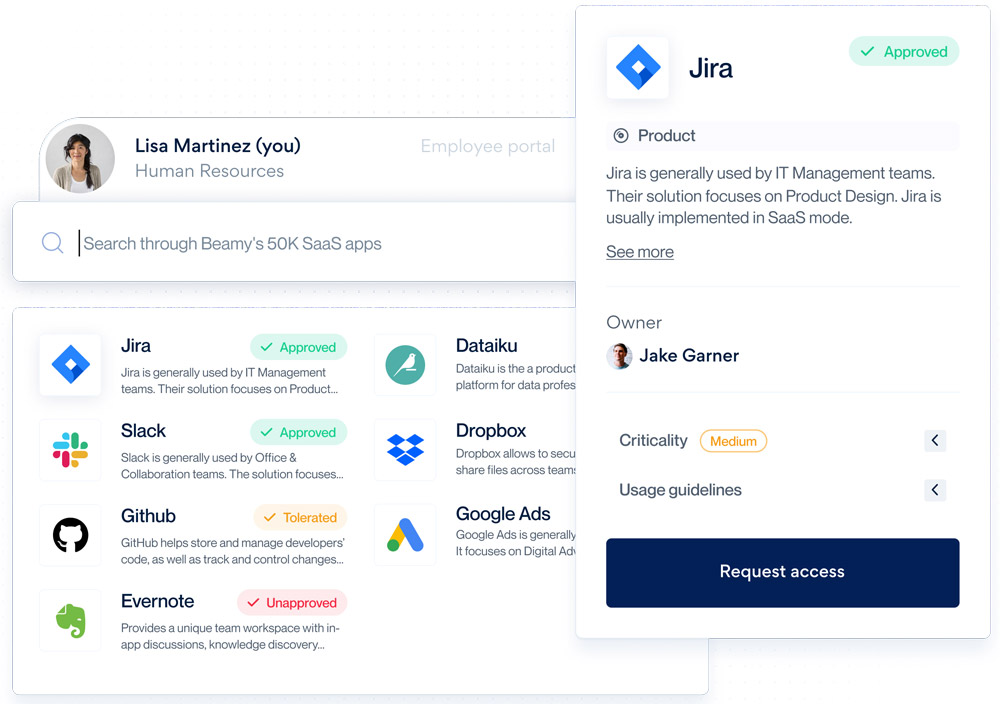Open the See more link
This screenshot has height=704, width=1000.
click(640, 252)
